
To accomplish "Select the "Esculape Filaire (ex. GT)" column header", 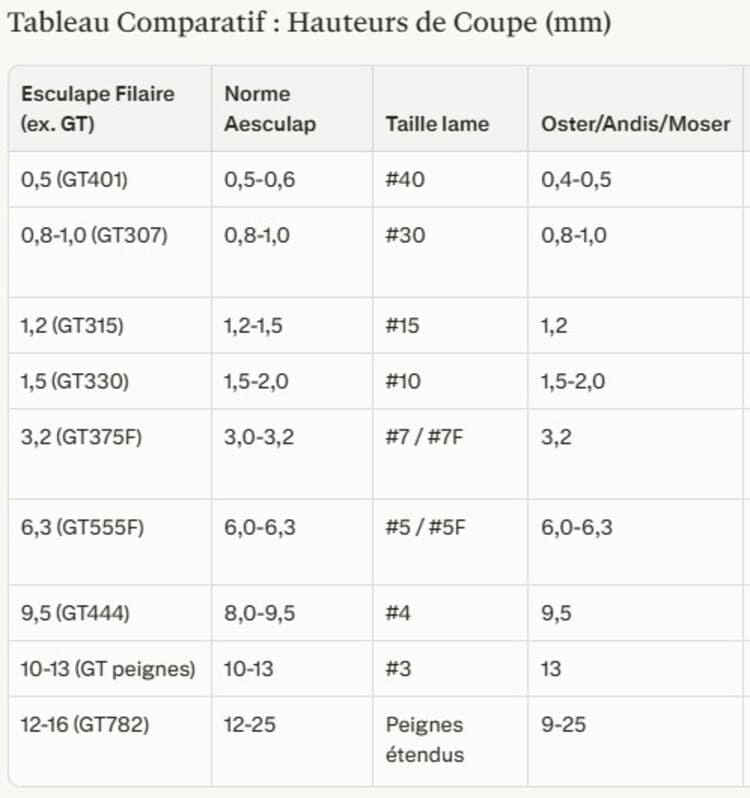I will coord(97,109).
